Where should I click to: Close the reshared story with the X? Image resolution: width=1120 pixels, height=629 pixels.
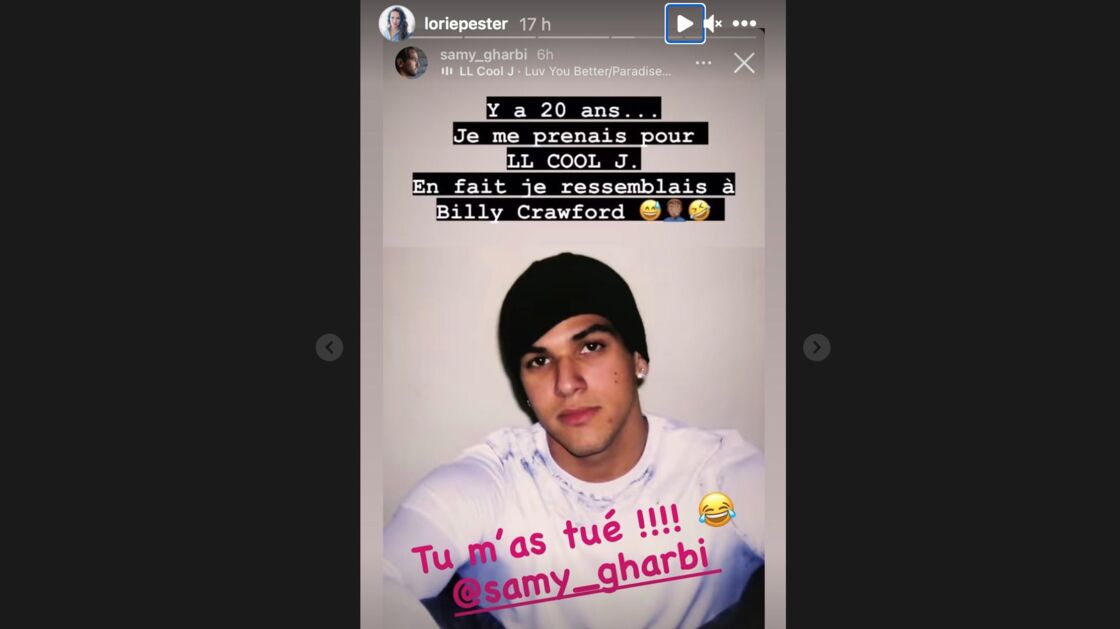click(744, 63)
